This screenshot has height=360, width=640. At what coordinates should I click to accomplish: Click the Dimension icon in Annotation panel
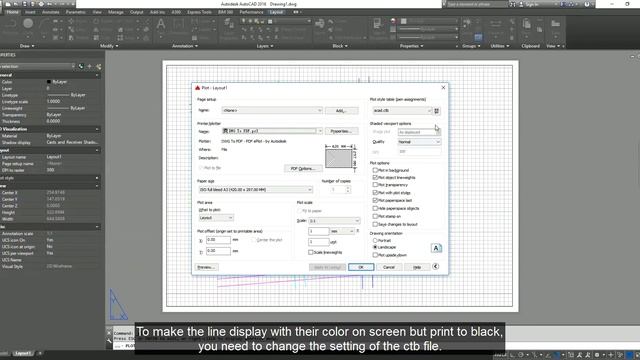coord(179,24)
